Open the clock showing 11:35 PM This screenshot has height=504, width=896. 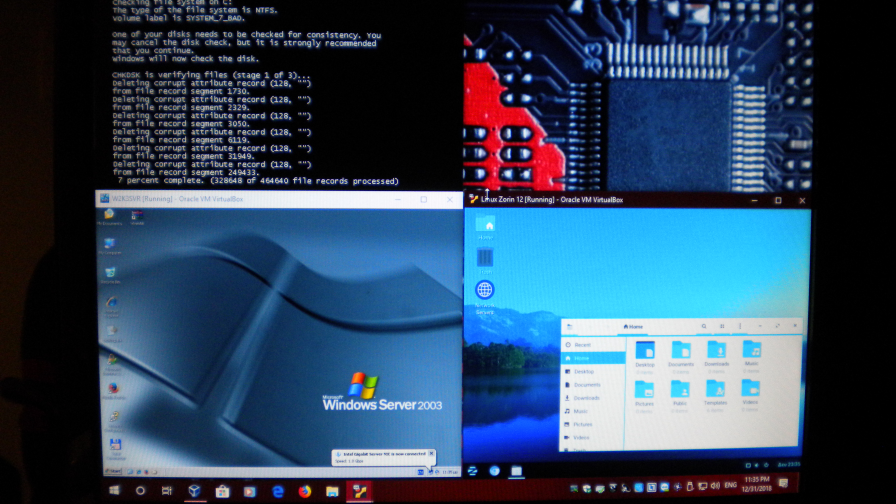(x=757, y=484)
